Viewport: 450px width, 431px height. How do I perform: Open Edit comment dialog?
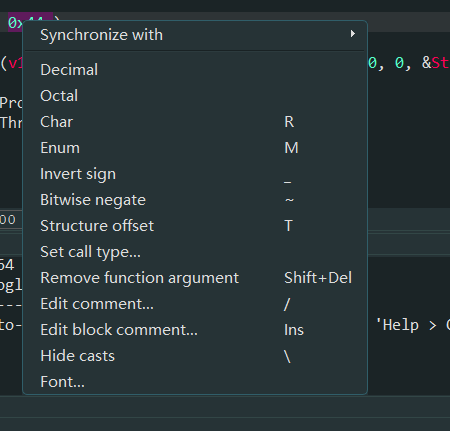[x=195, y=304]
